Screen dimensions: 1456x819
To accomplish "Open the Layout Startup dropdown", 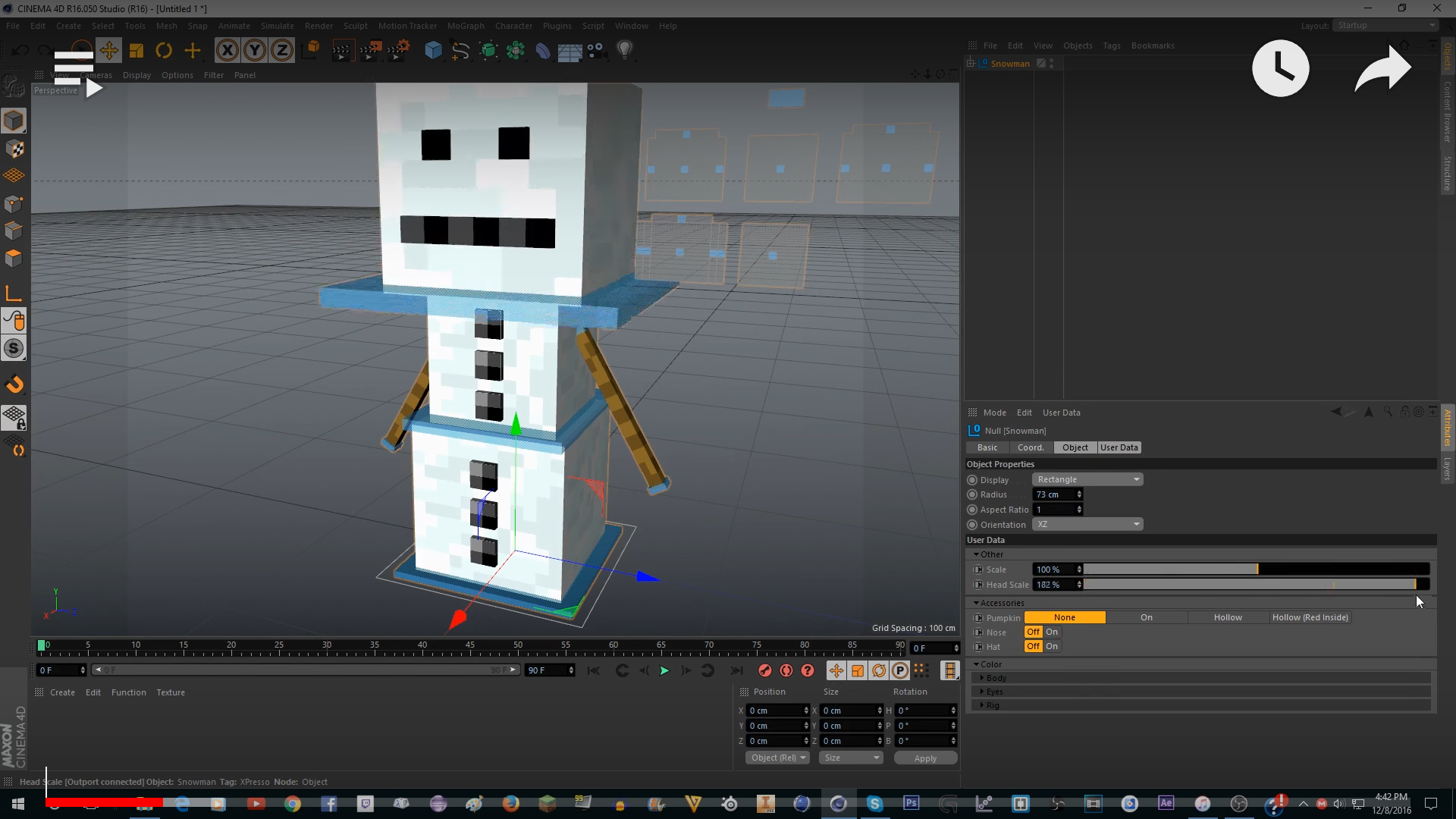I will pos(1385,25).
